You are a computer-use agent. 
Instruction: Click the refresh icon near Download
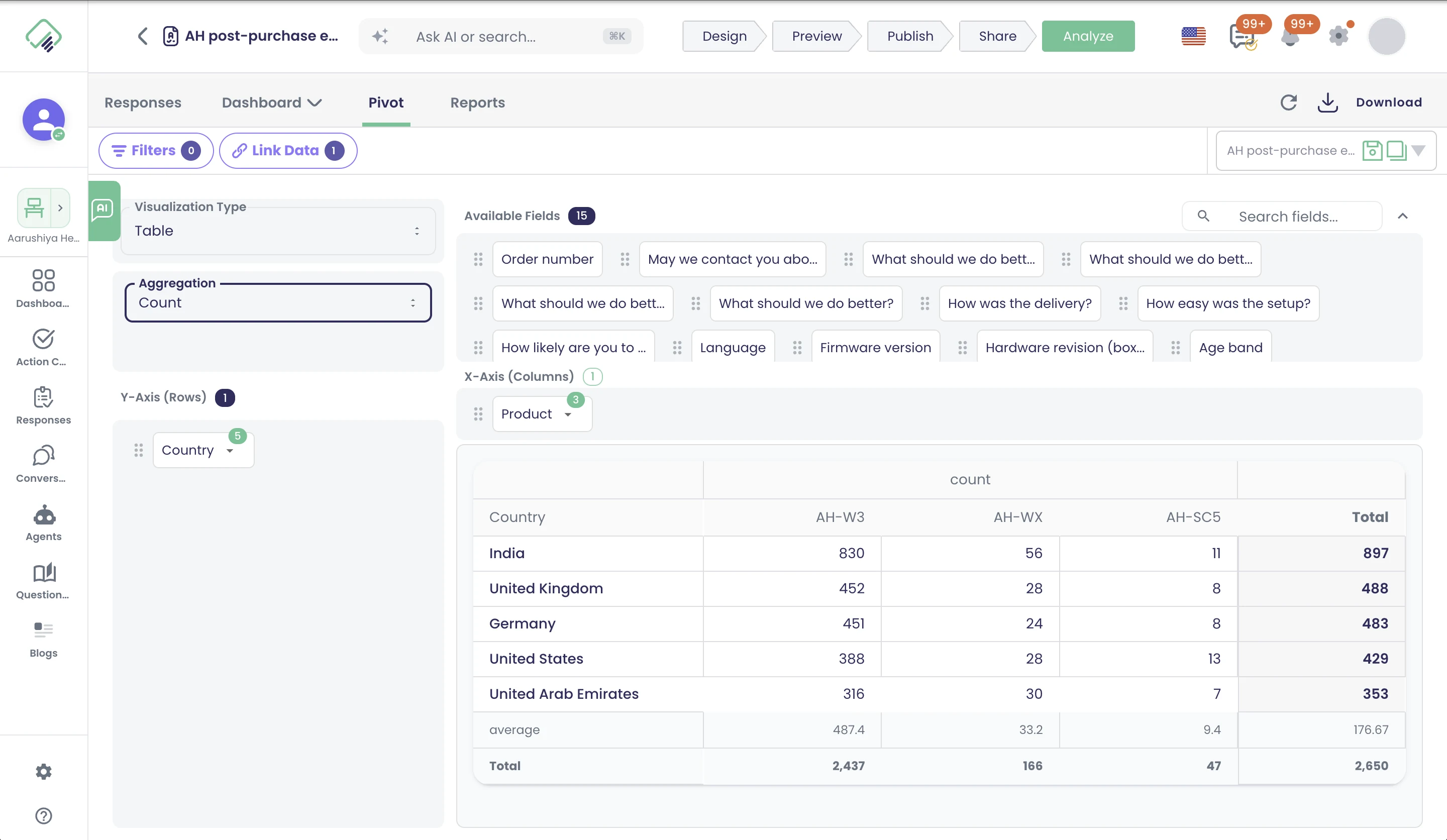click(x=1289, y=102)
